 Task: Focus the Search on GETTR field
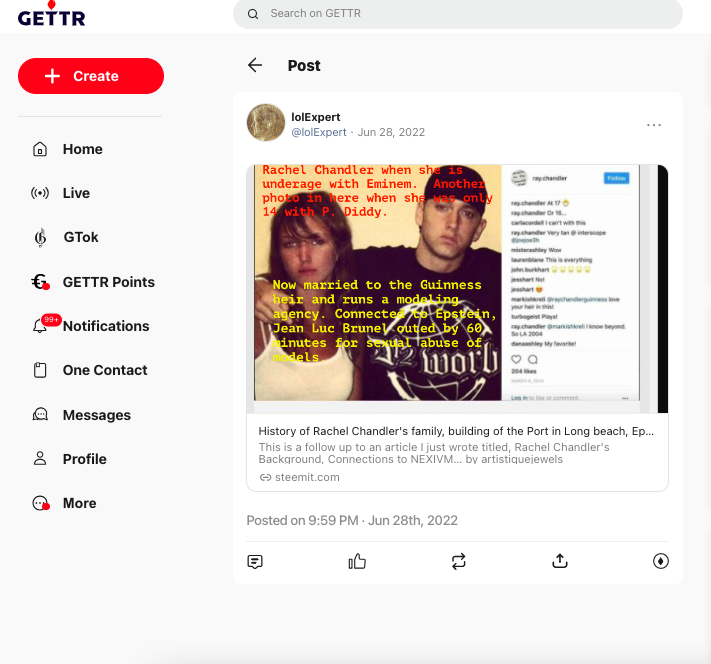coord(458,14)
